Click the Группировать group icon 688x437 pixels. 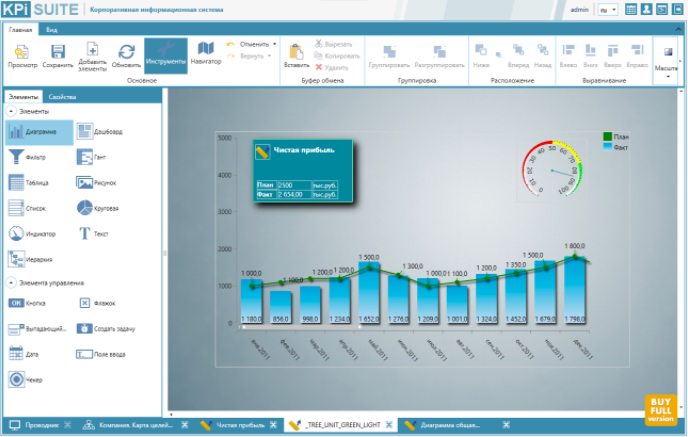coord(389,56)
